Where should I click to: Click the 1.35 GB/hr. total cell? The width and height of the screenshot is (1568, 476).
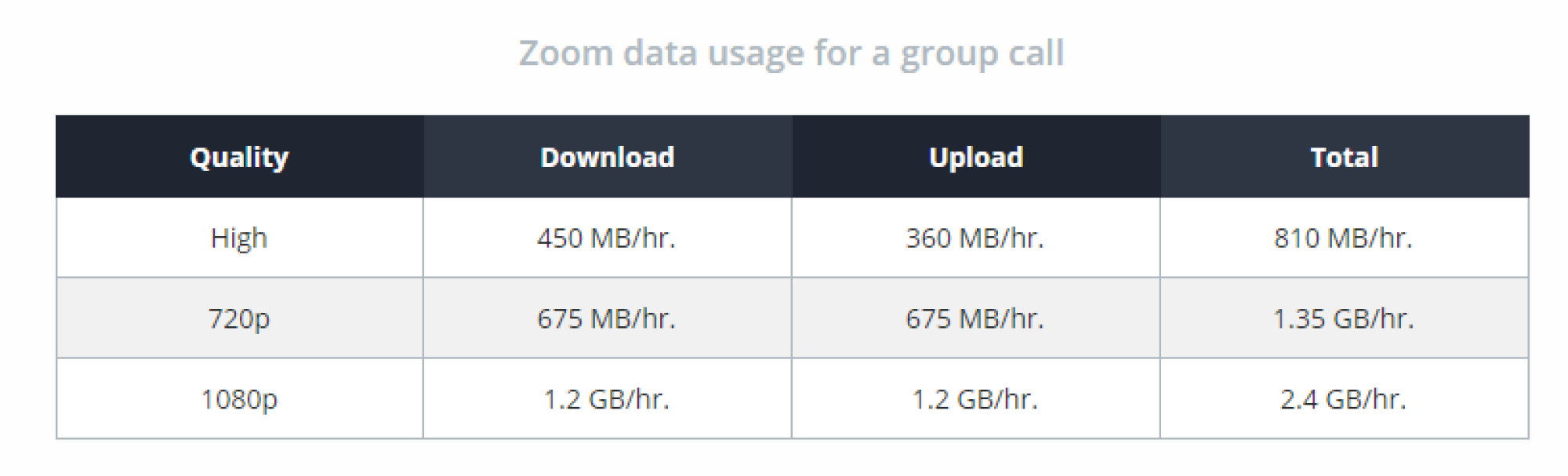click(1345, 318)
